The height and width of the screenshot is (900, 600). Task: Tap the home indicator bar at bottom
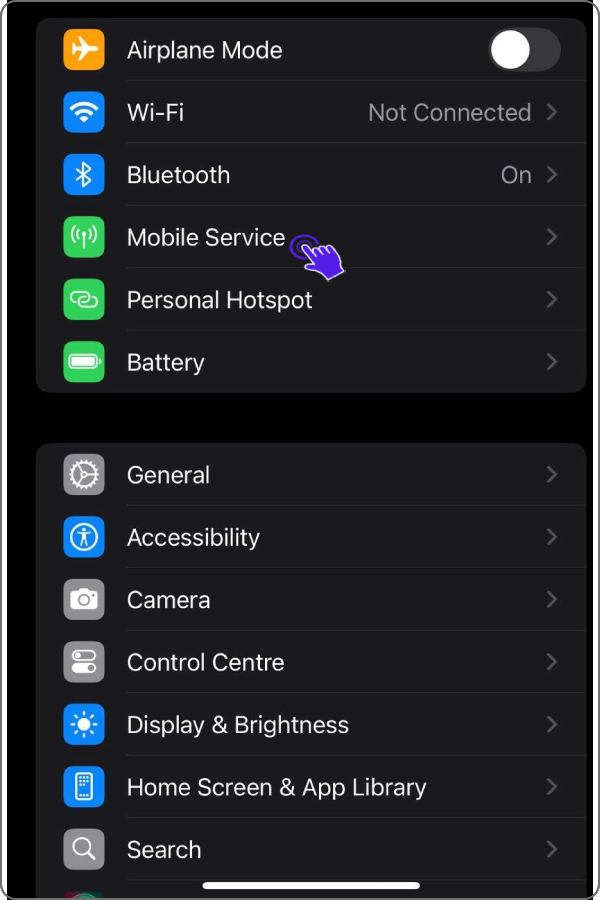click(311, 885)
